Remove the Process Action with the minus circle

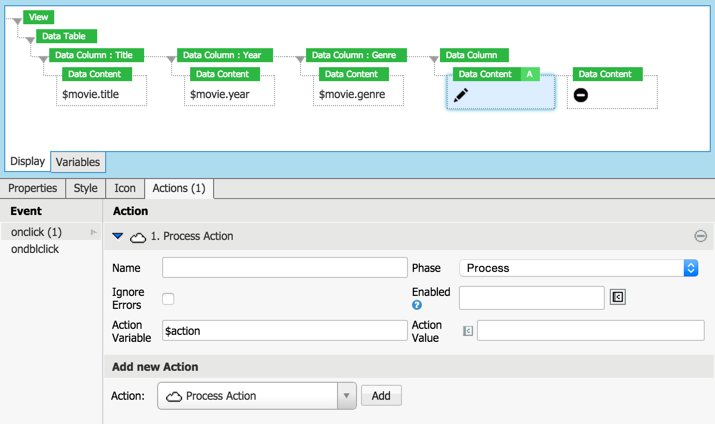point(700,236)
